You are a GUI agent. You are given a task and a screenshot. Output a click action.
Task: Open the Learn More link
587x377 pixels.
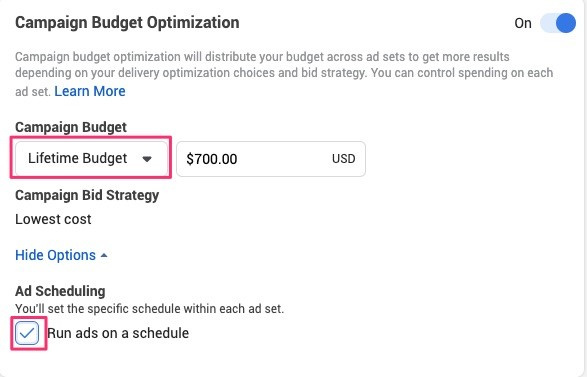point(90,91)
